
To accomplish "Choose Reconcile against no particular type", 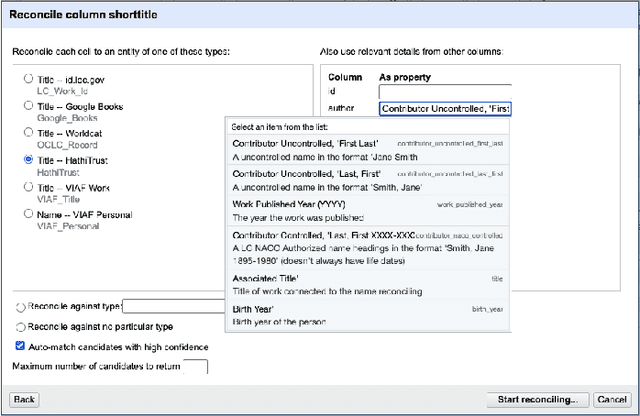I will coord(20,327).
